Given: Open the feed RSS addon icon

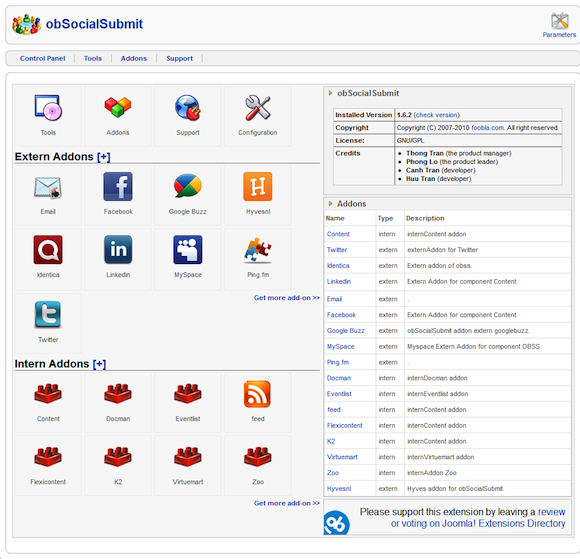Looking at the screenshot, I should (x=258, y=394).
